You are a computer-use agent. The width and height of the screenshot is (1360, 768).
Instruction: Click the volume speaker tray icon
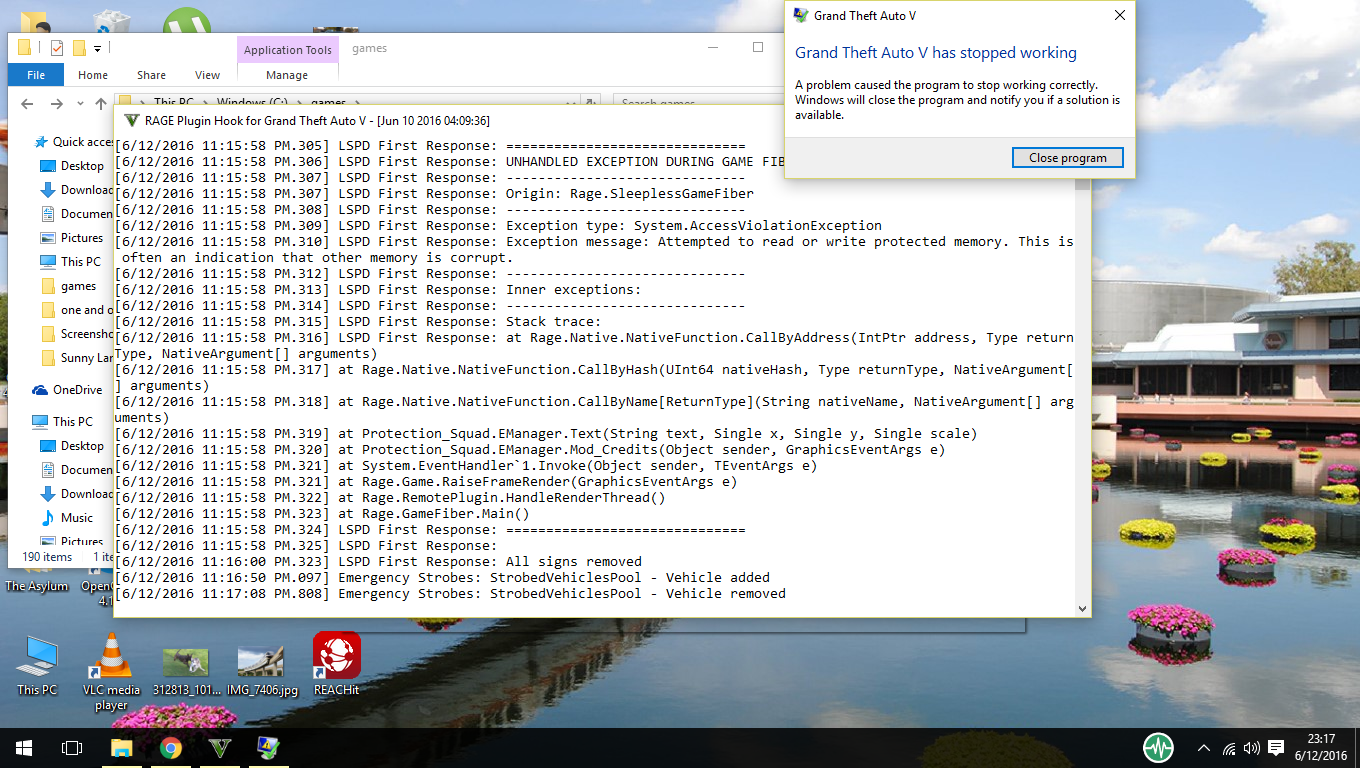tap(1252, 748)
